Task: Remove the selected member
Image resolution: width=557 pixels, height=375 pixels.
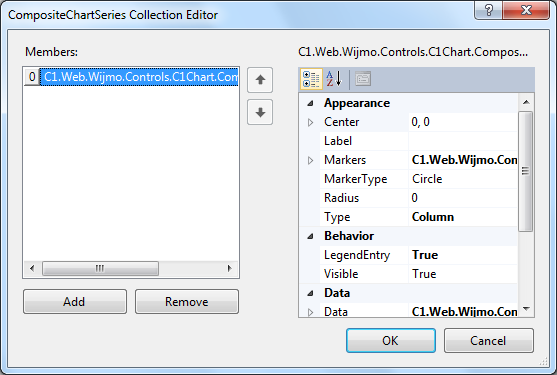Action: 187,301
